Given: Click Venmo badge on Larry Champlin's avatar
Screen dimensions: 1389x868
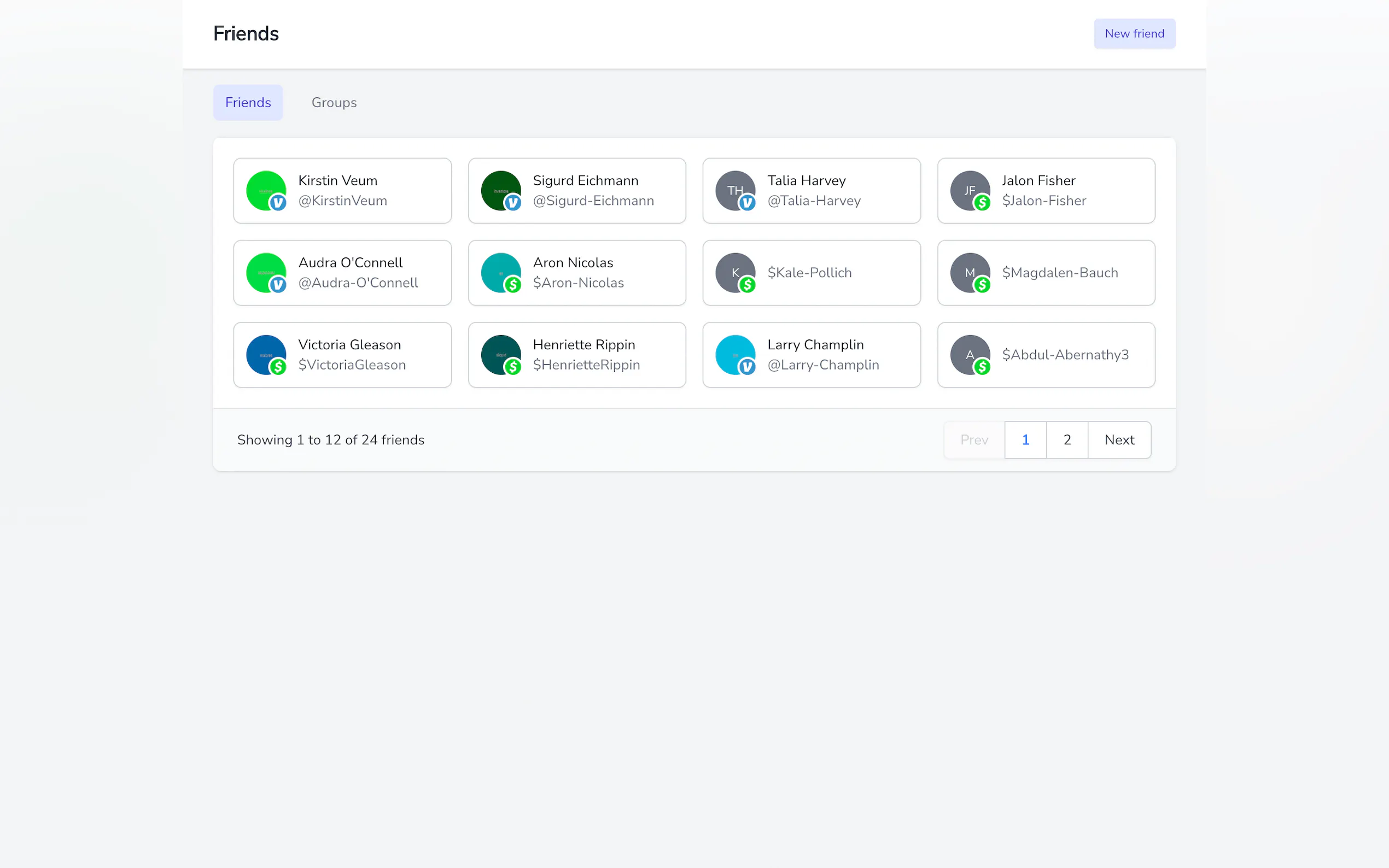Looking at the screenshot, I should pos(747,367).
